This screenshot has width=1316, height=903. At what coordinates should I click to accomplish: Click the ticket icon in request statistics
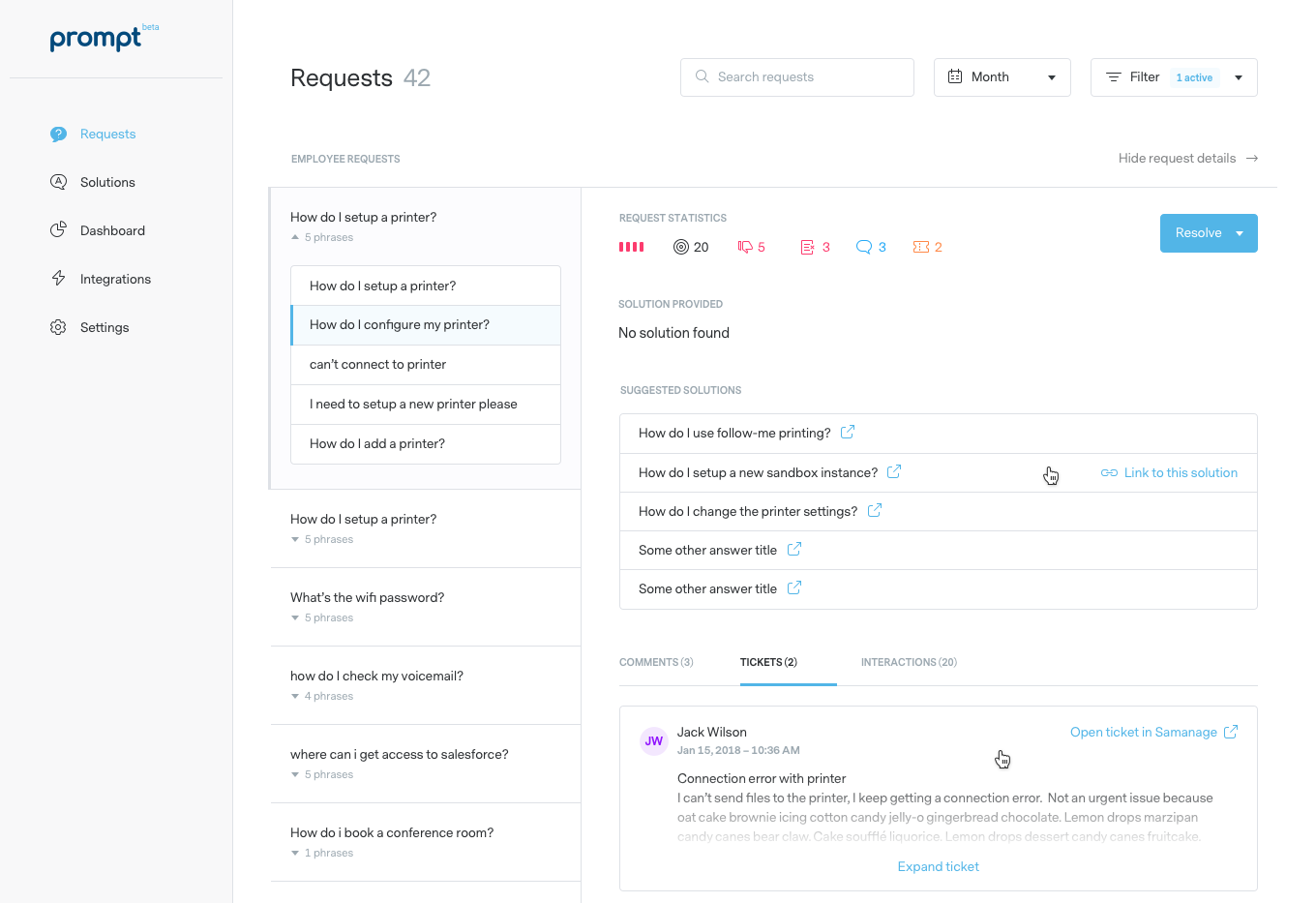pos(920,247)
